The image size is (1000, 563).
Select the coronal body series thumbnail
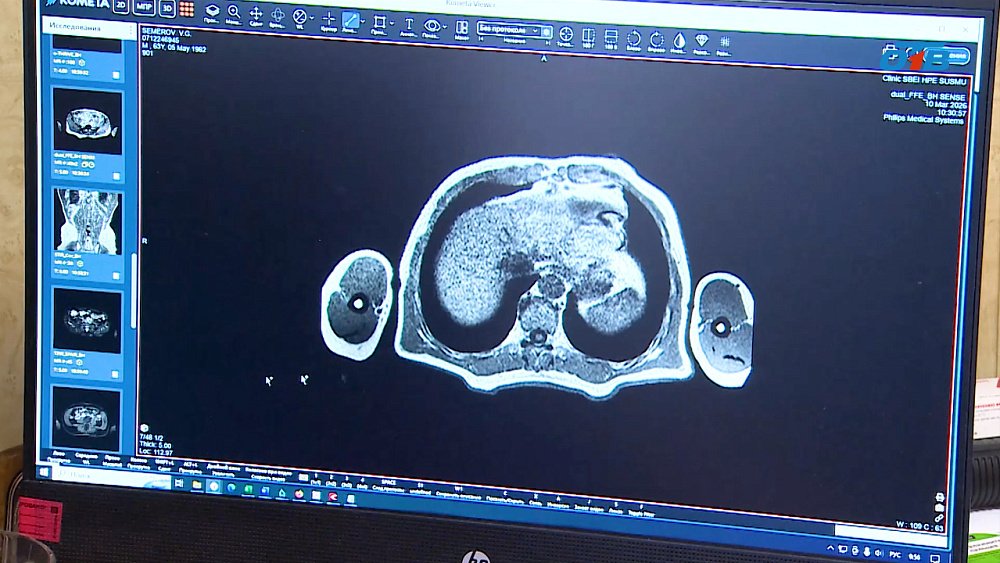pyautogui.click(x=86, y=222)
